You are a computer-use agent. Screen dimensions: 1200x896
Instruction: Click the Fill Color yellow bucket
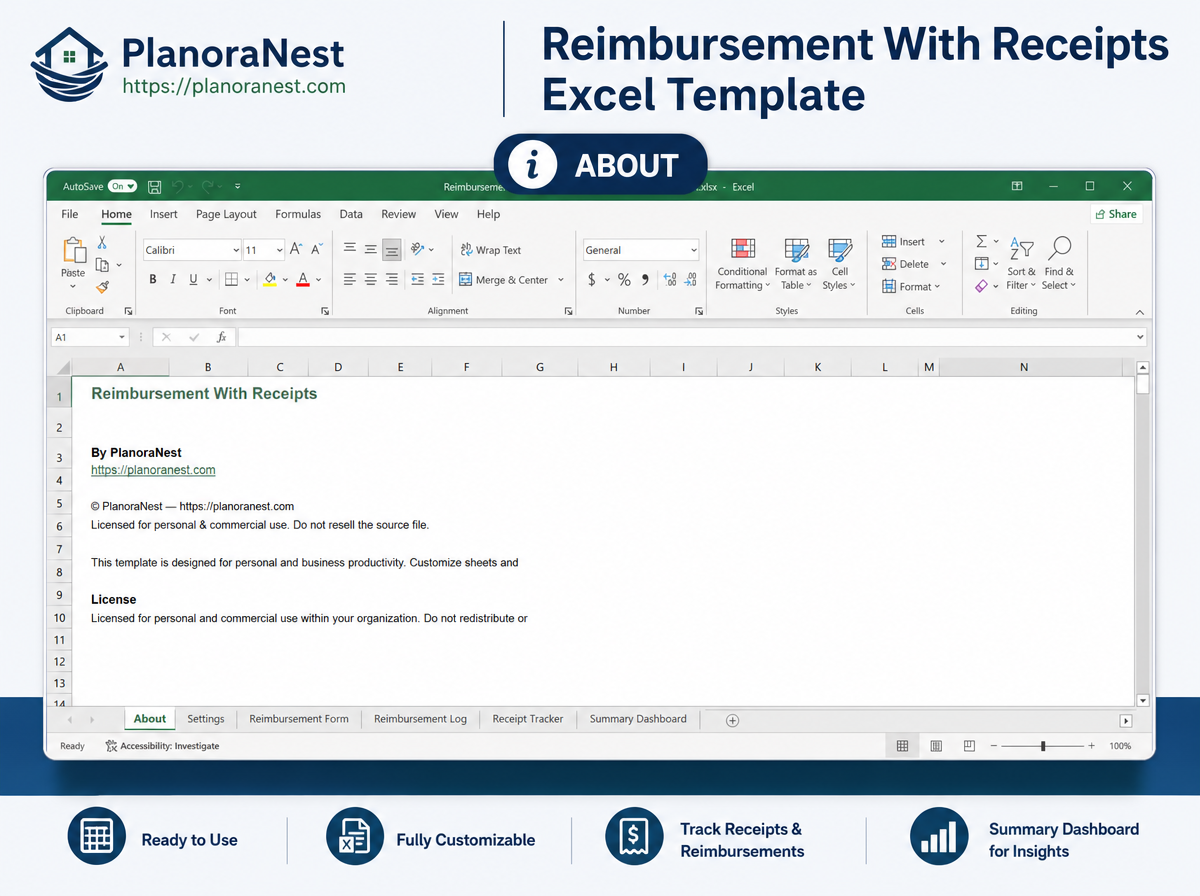pyautogui.click(x=270, y=280)
